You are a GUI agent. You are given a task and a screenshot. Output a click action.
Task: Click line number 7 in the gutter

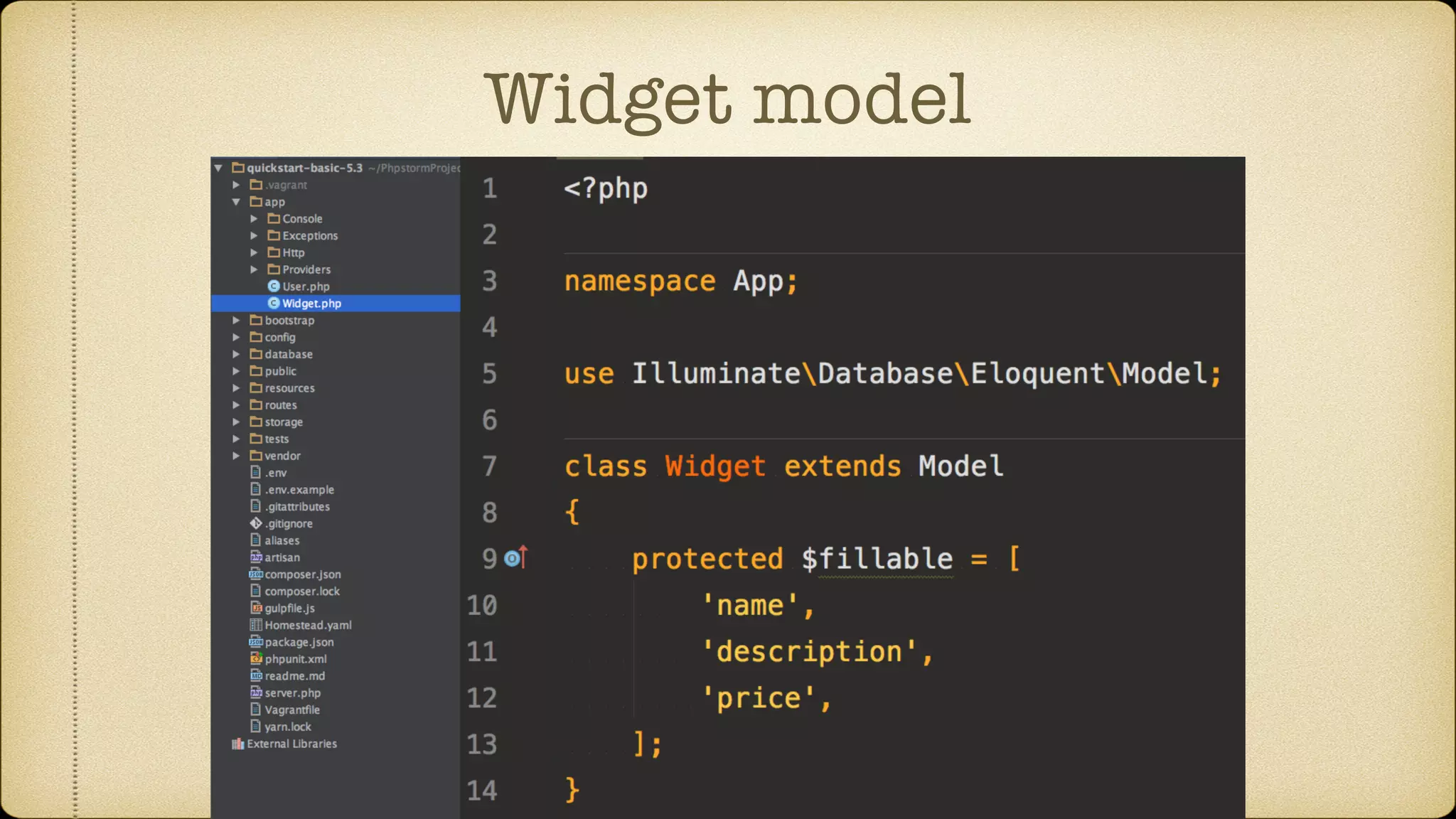pyautogui.click(x=490, y=466)
